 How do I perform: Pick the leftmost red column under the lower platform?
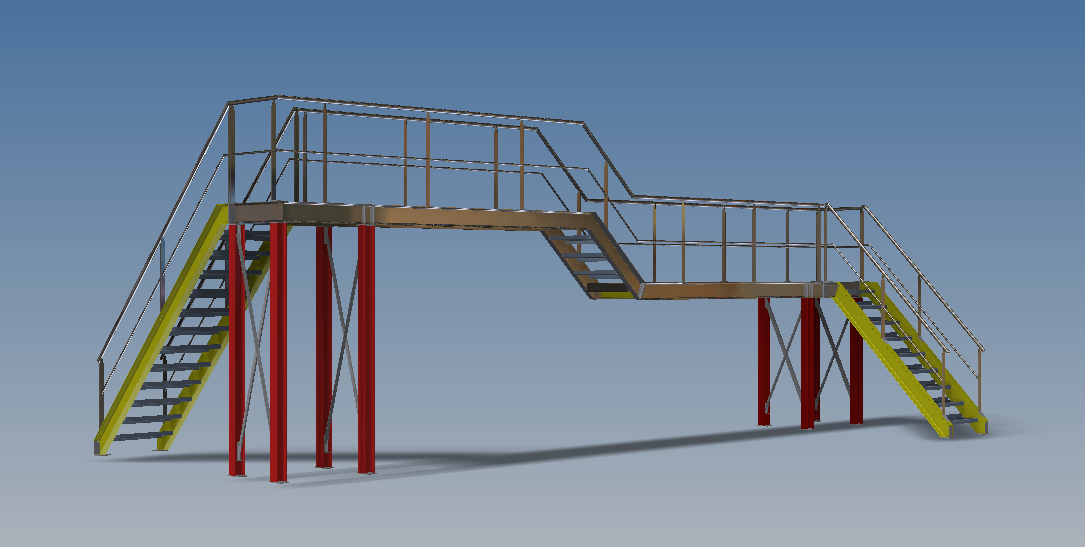764,360
